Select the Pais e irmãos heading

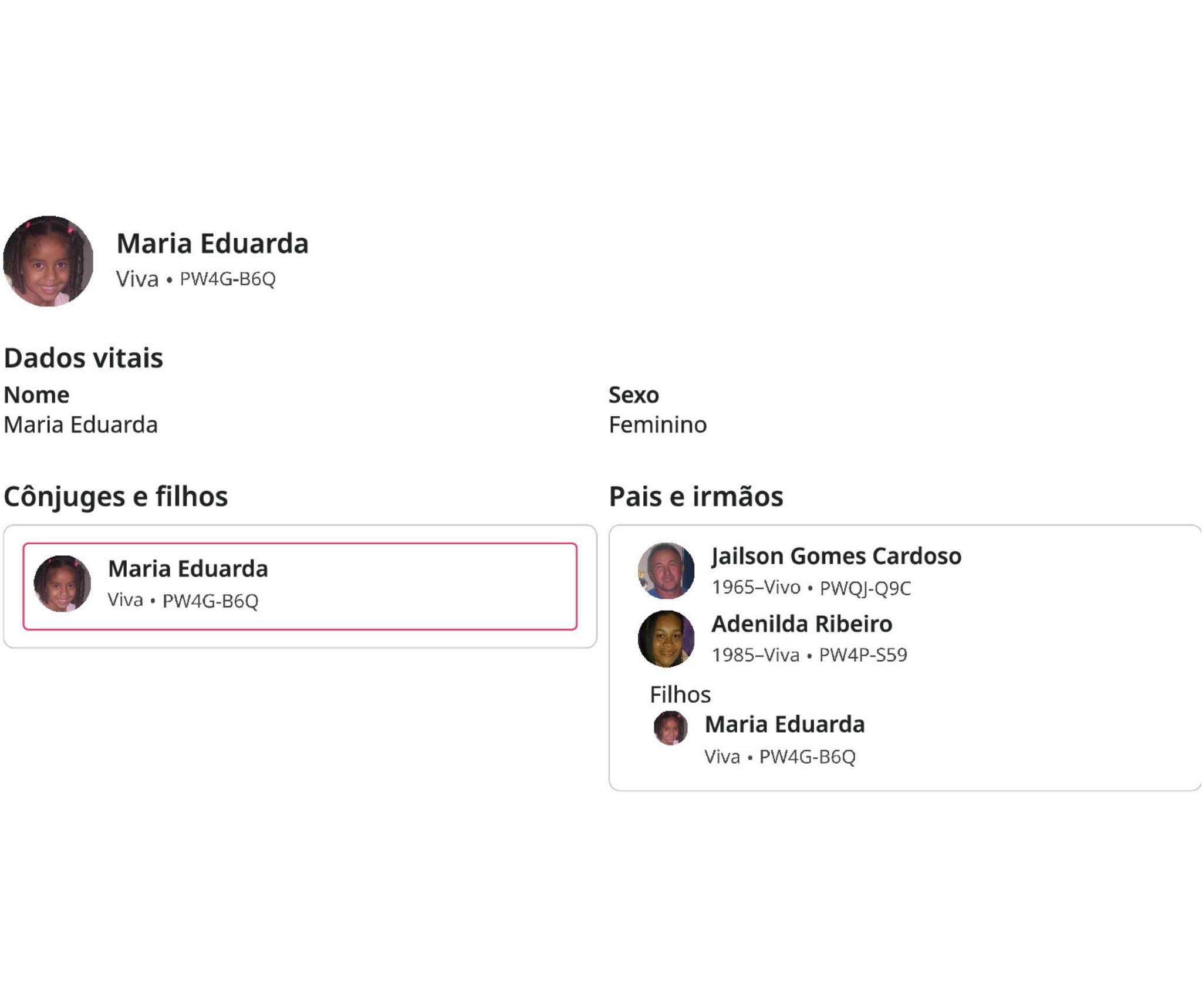tap(695, 496)
